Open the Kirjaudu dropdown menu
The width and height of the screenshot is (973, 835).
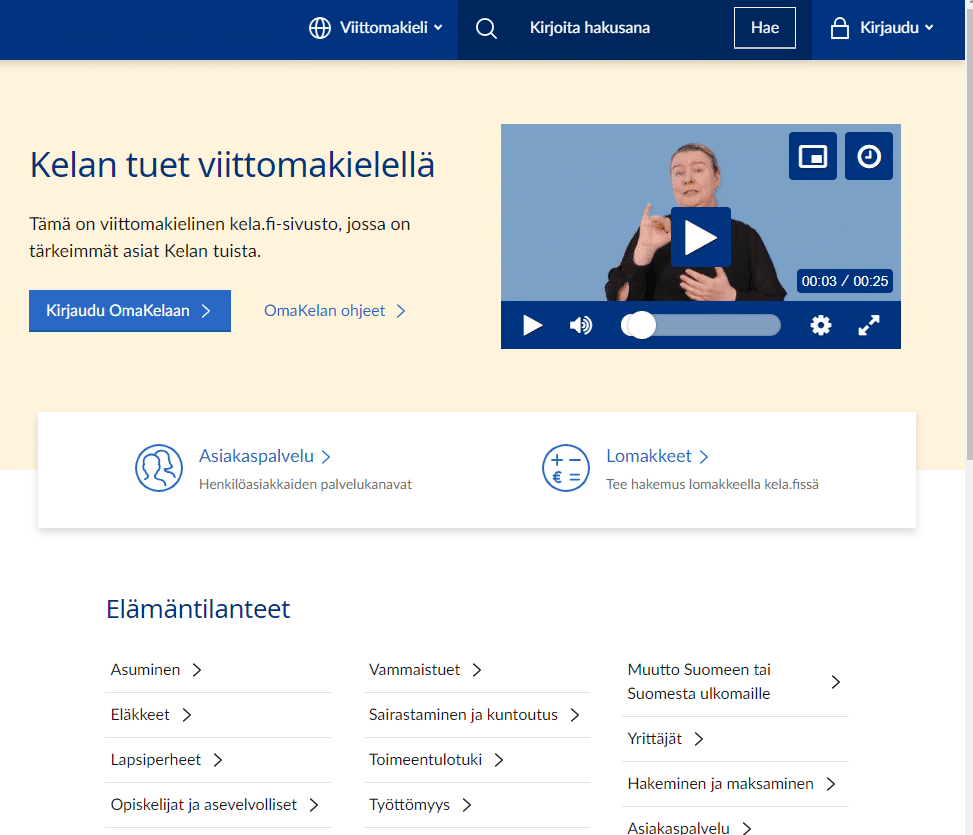(888, 27)
